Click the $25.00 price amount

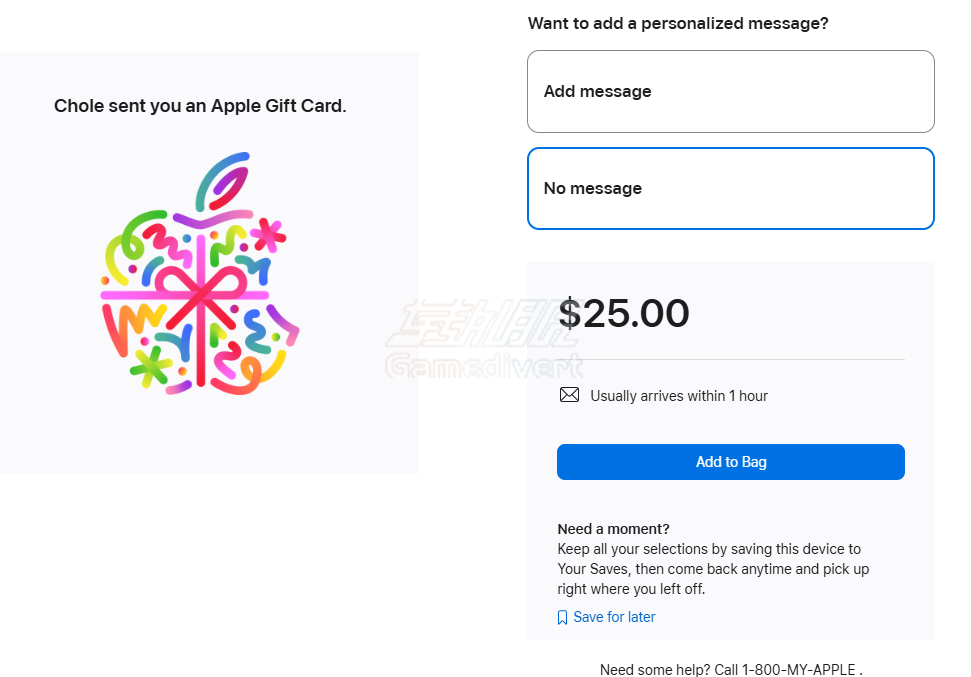[624, 313]
